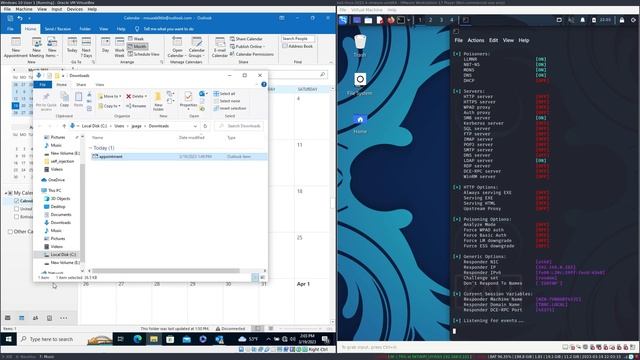Click explorer horizontal scrollbar
The image size is (640, 360).
click(x=165, y=271)
